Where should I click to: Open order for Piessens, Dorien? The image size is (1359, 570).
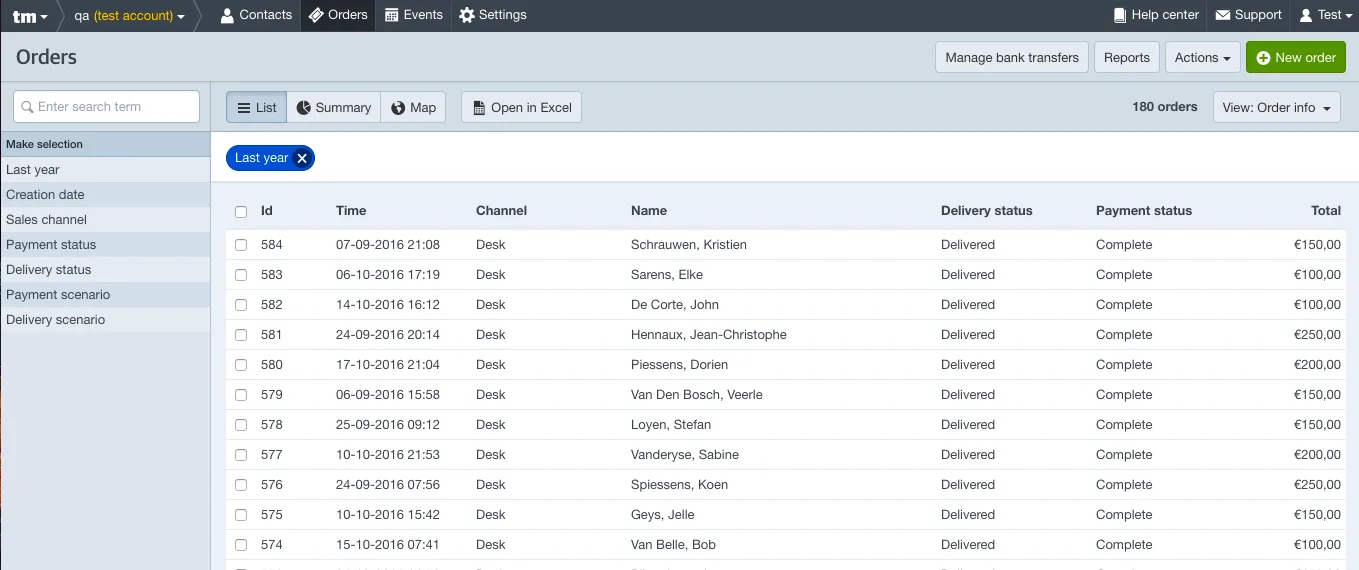pos(679,365)
